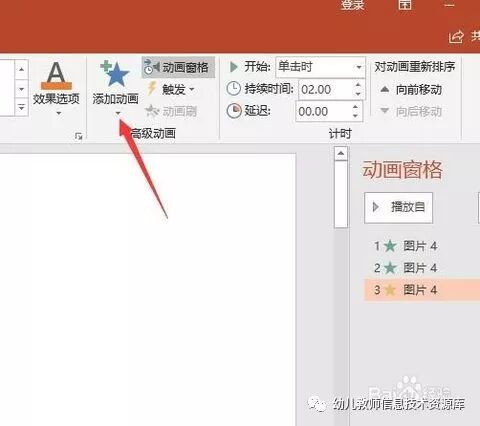This screenshot has height=426, width=480.
Task: Decrease delay with the down stepper
Action: click(x=356, y=116)
